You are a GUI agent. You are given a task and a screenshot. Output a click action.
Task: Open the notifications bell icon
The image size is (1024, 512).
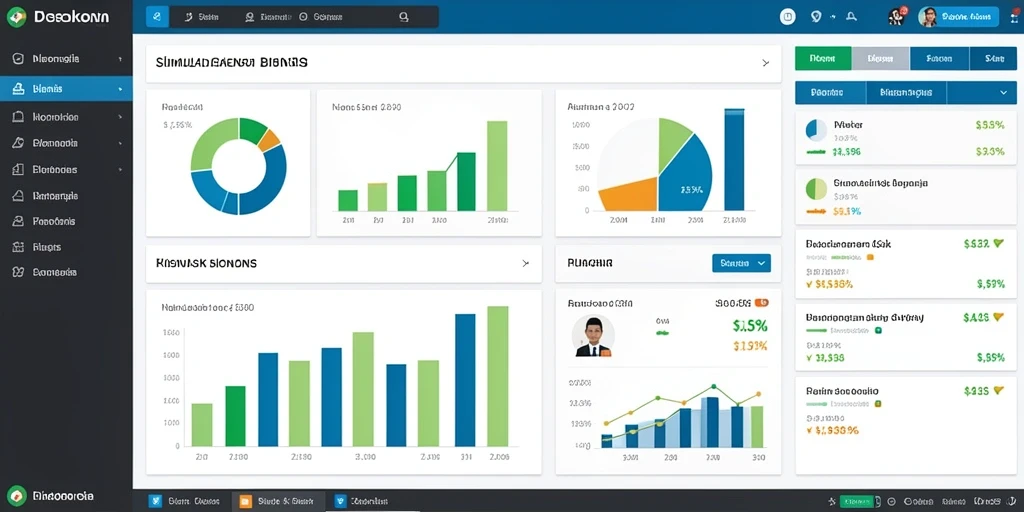[x=851, y=18]
